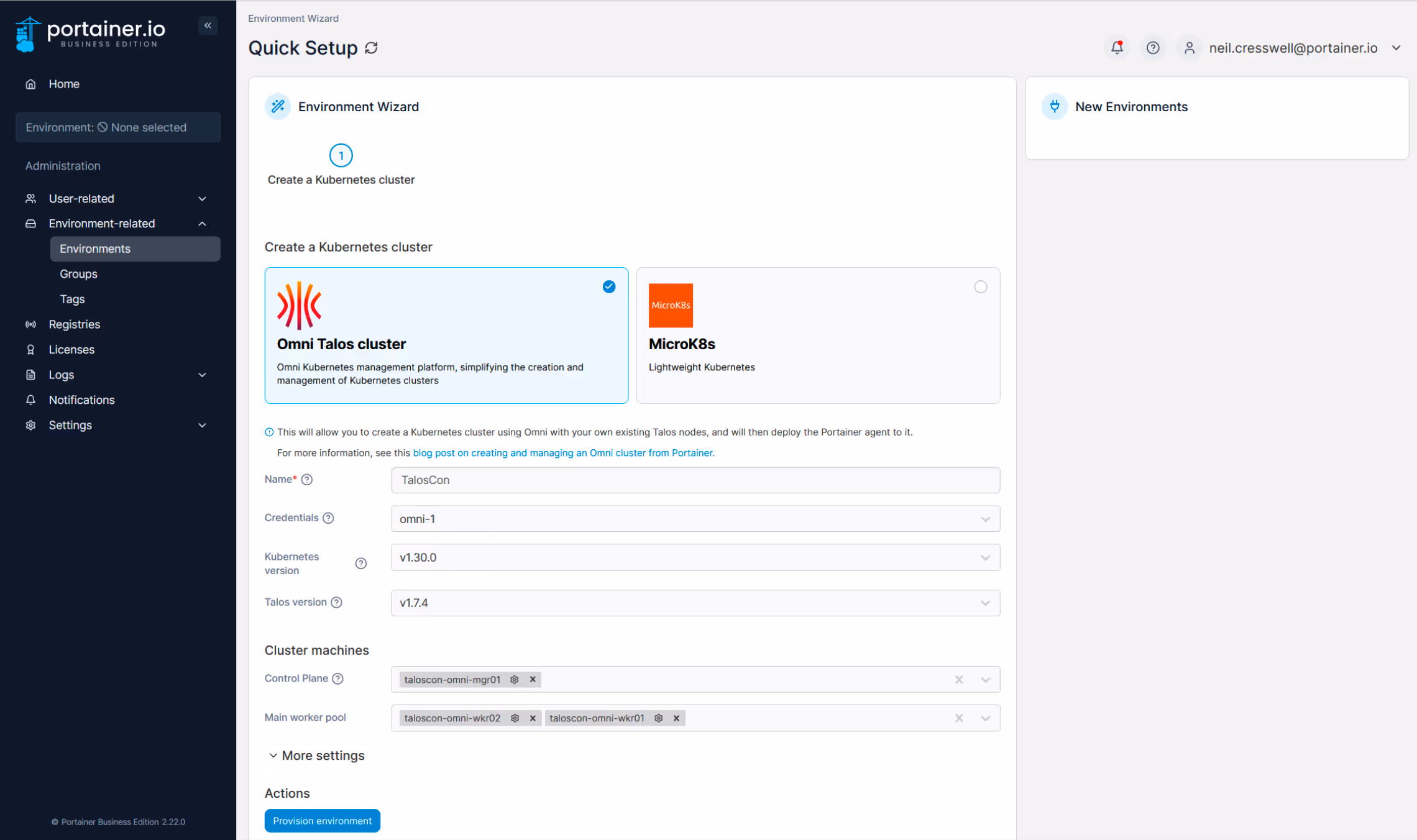Open the user account dropdown chevron
Viewport: 1417px width, 840px height.
1396,48
